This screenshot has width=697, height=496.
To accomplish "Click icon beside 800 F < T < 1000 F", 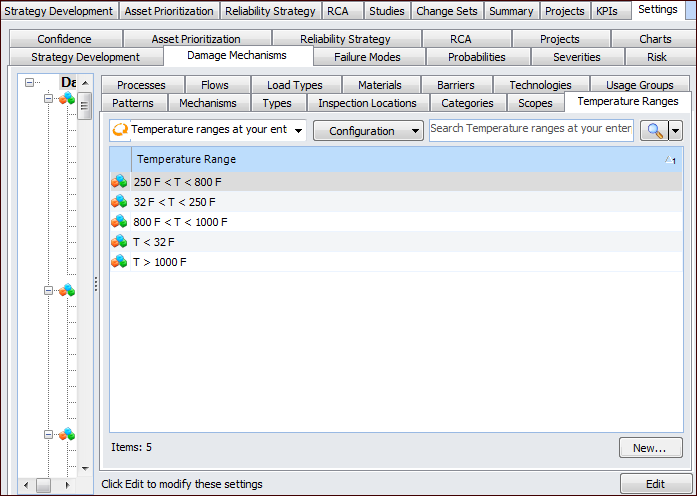I will (x=120, y=222).
